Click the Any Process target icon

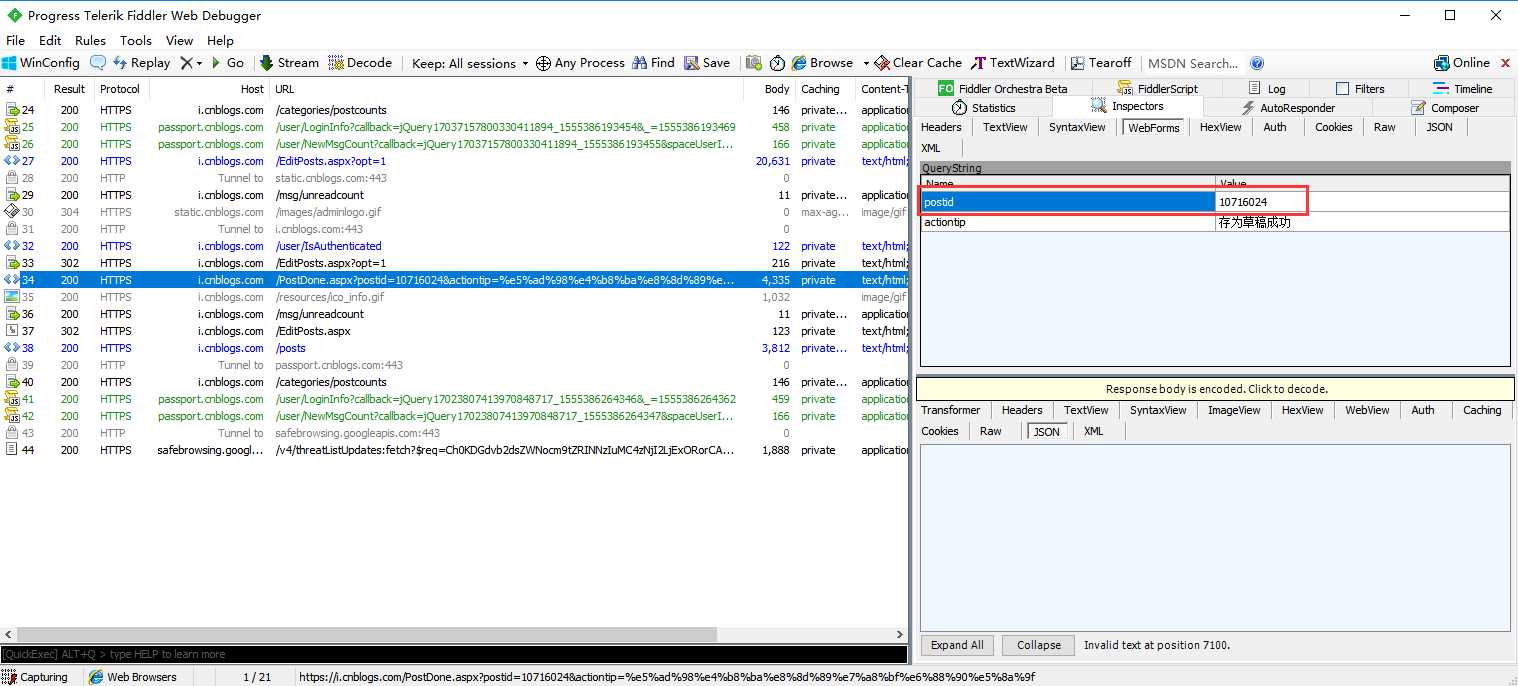[x=543, y=63]
